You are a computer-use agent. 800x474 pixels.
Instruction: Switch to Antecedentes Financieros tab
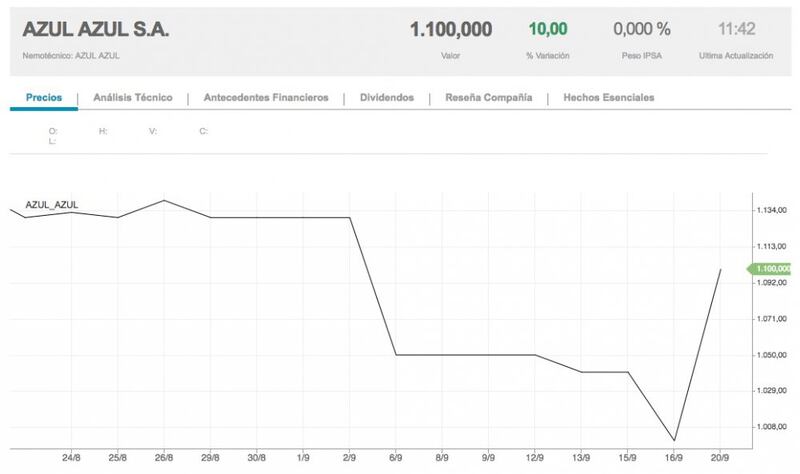[265, 98]
